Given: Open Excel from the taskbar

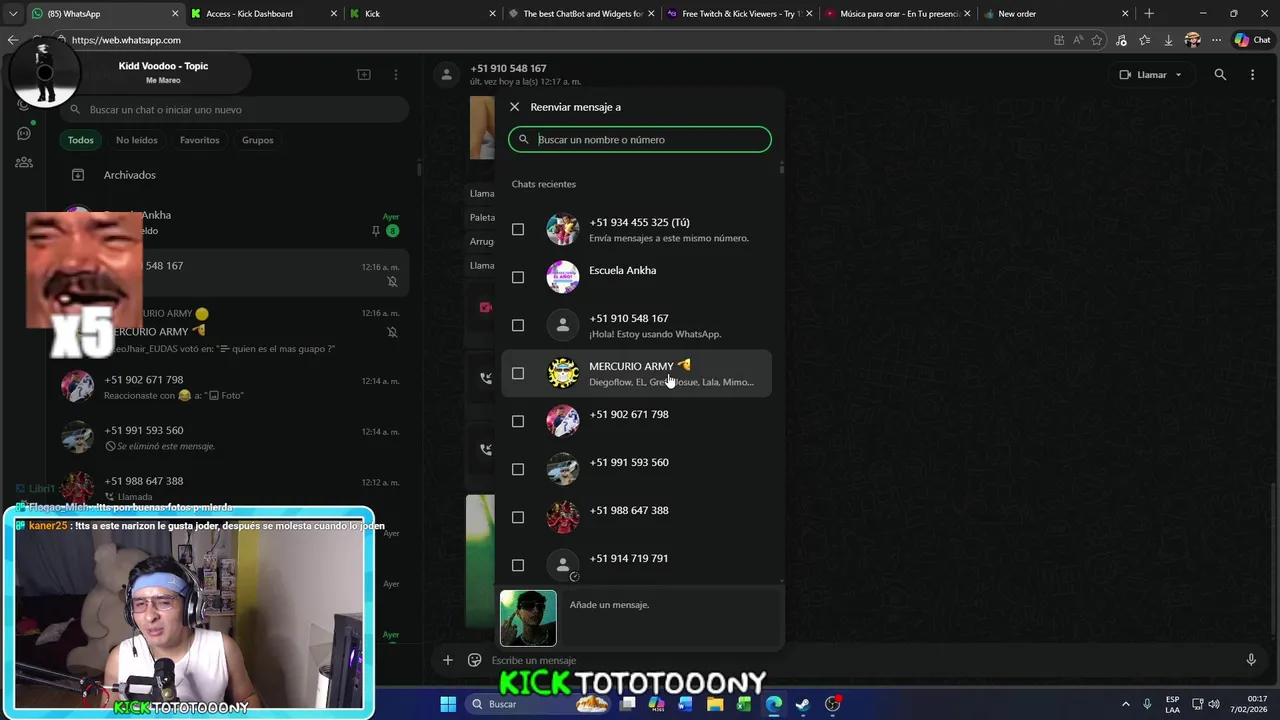Looking at the screenshot, I should [744, 704].
